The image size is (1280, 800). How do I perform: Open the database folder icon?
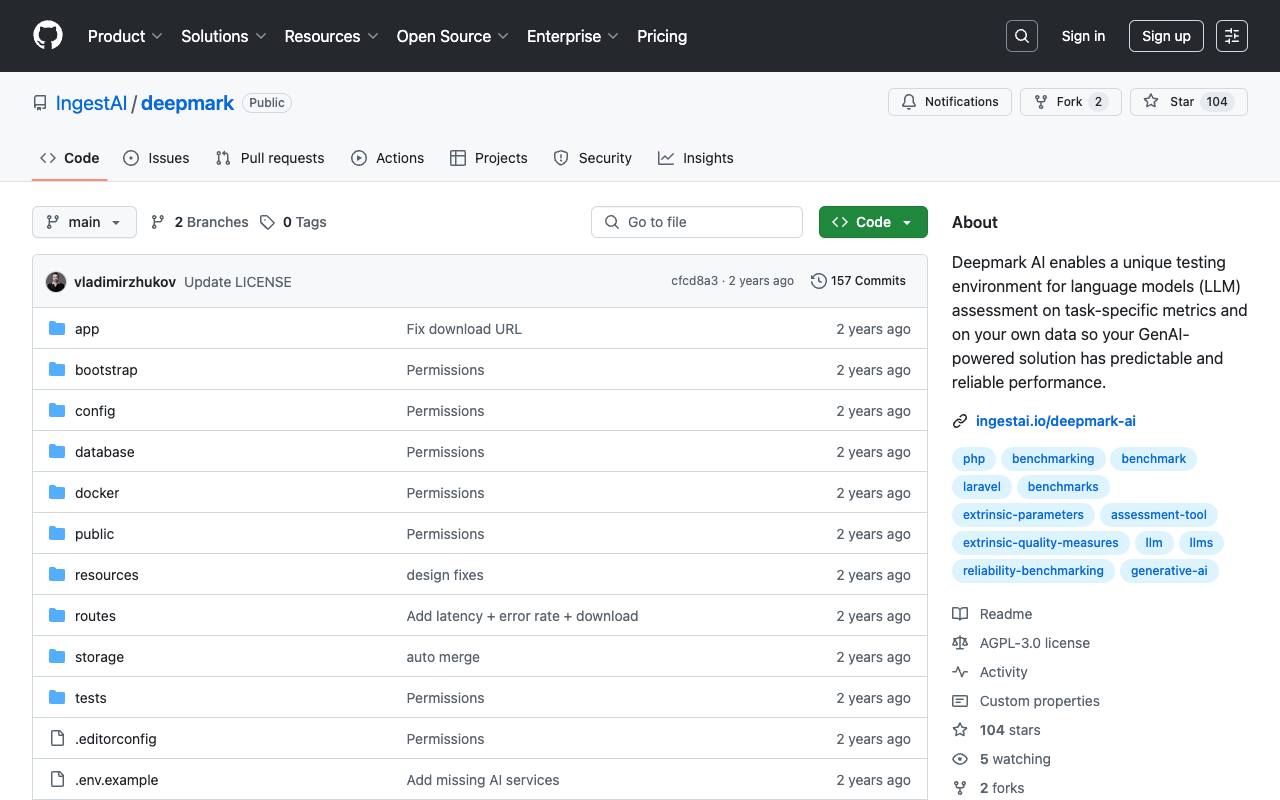point(57,452)
